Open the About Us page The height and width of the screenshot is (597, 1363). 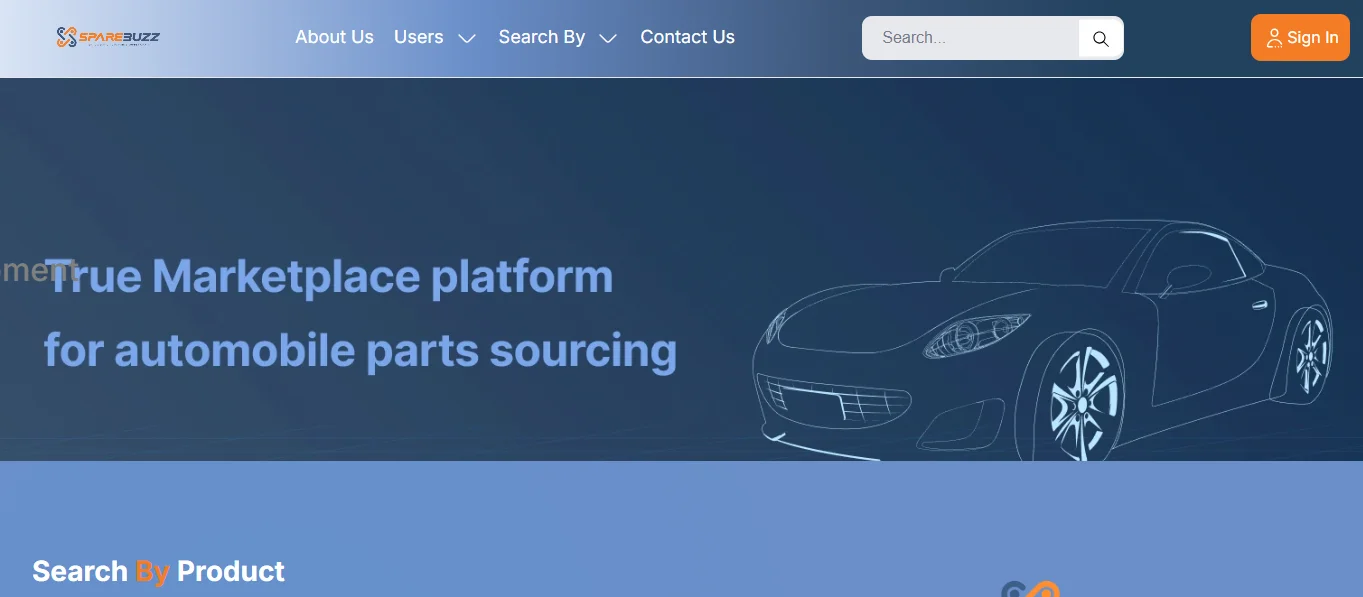point(334,37)
